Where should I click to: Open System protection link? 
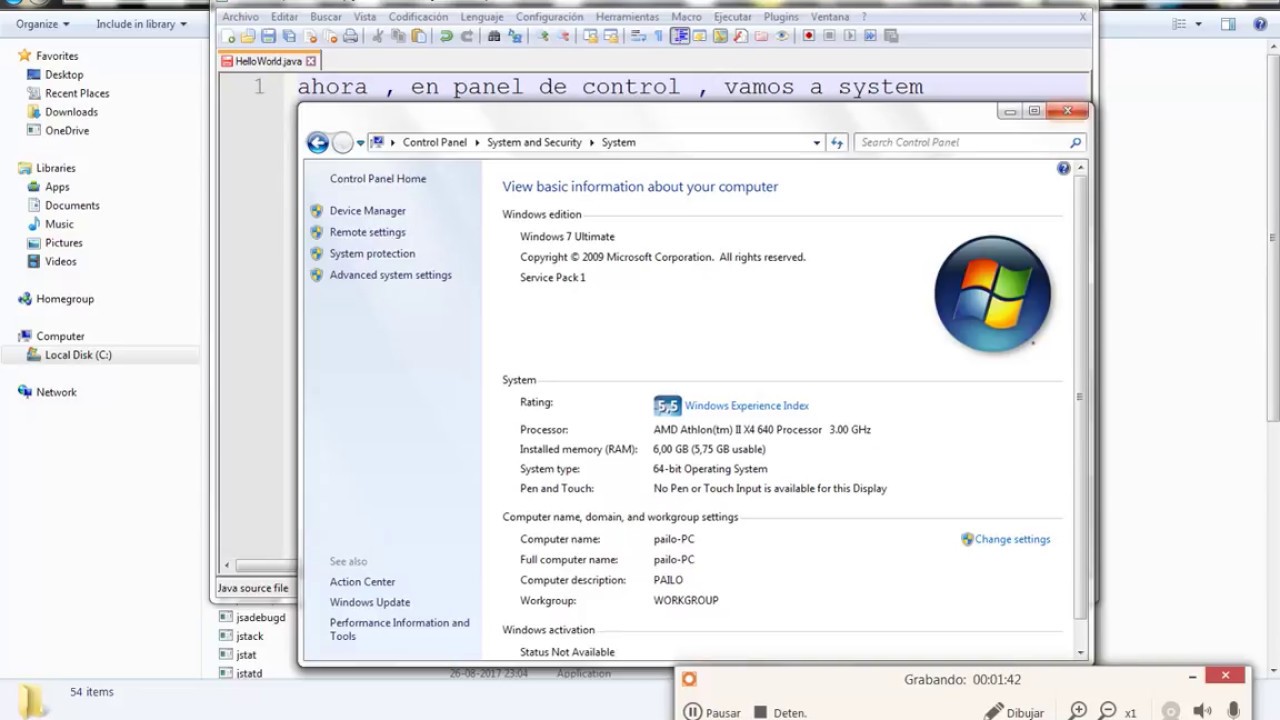pyautogui.click(x=372, y=254)
